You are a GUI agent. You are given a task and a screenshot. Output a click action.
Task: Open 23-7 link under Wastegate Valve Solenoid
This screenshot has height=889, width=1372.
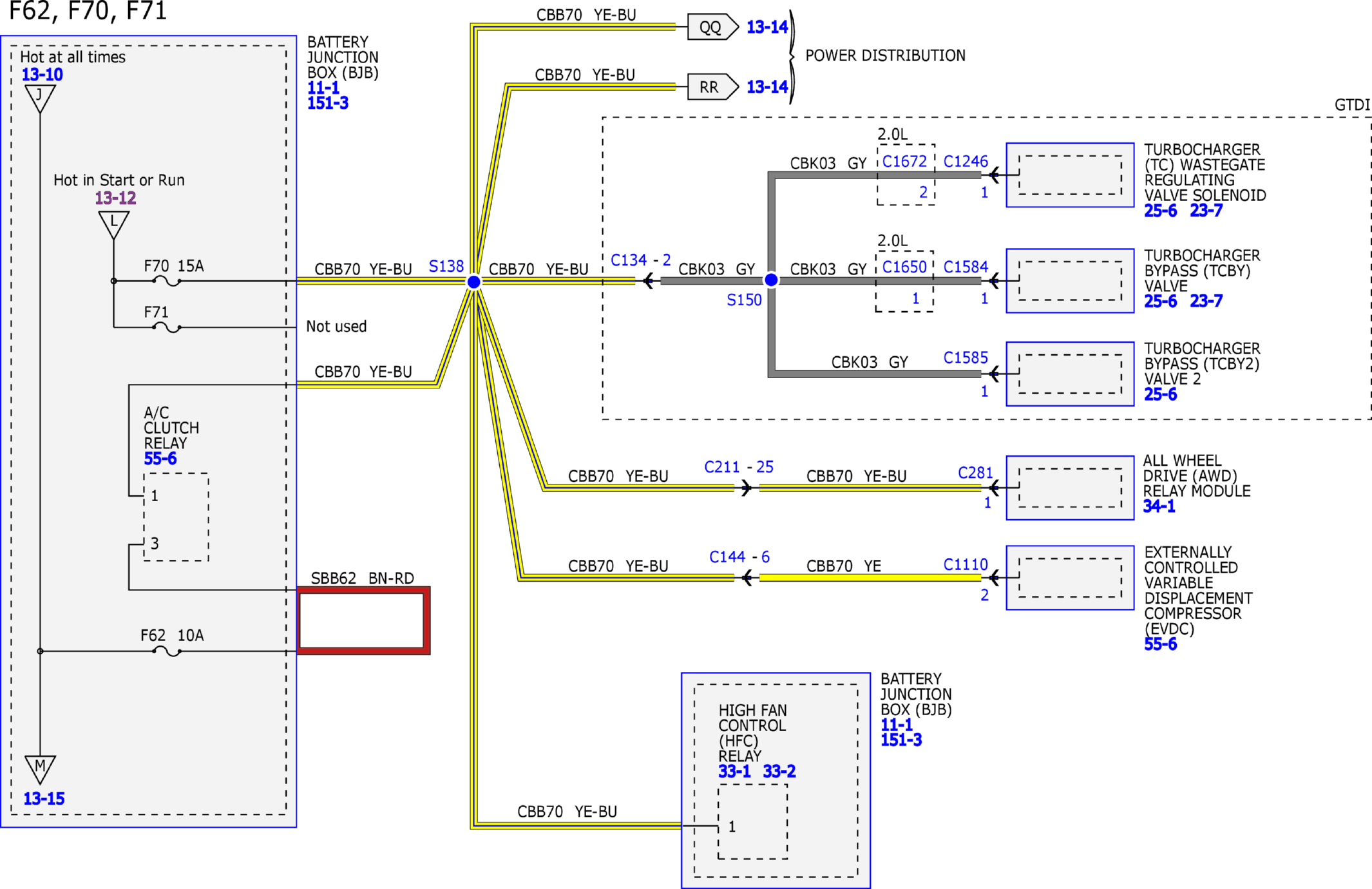point(1206,211)
